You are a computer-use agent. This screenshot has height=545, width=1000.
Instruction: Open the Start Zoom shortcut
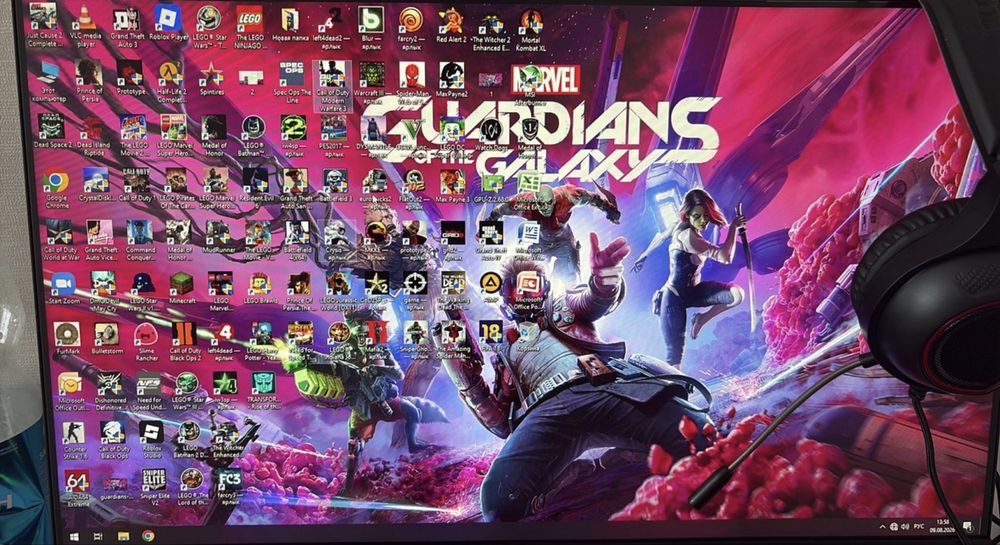[x=64, y=288]
